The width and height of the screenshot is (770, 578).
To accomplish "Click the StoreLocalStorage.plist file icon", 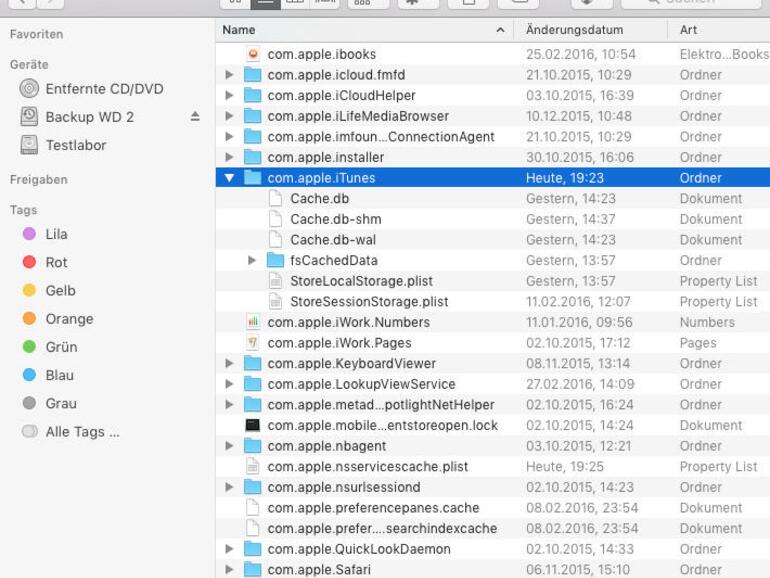I will (x=275, y=281).
